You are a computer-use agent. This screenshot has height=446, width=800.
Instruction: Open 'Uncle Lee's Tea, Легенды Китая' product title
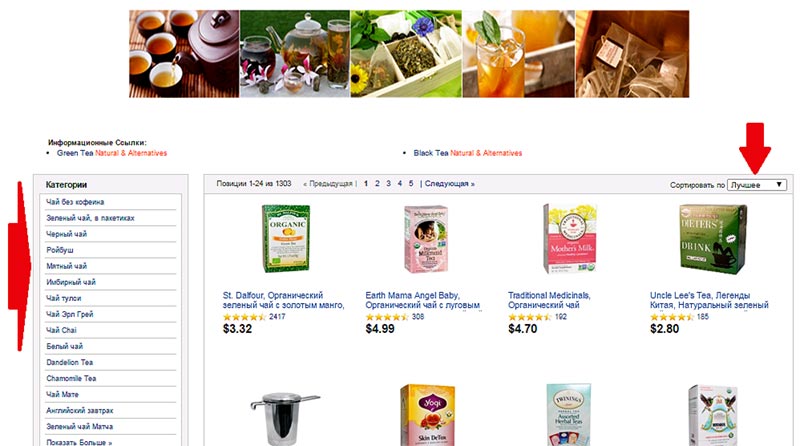point(709,300)
